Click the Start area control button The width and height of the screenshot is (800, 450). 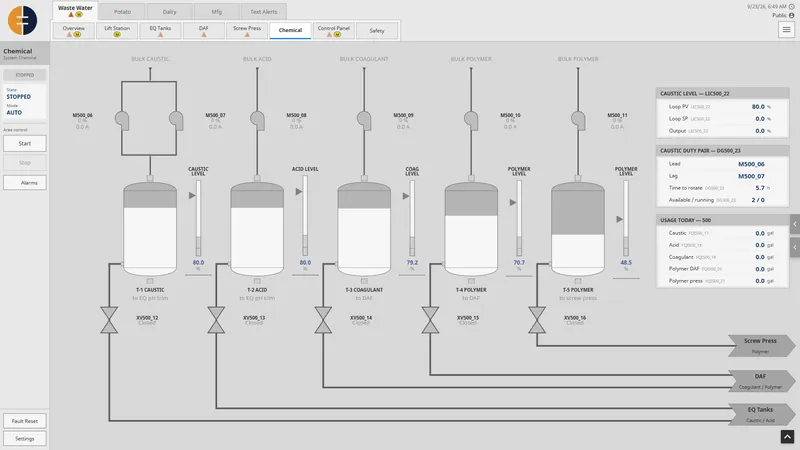[24, 143]
